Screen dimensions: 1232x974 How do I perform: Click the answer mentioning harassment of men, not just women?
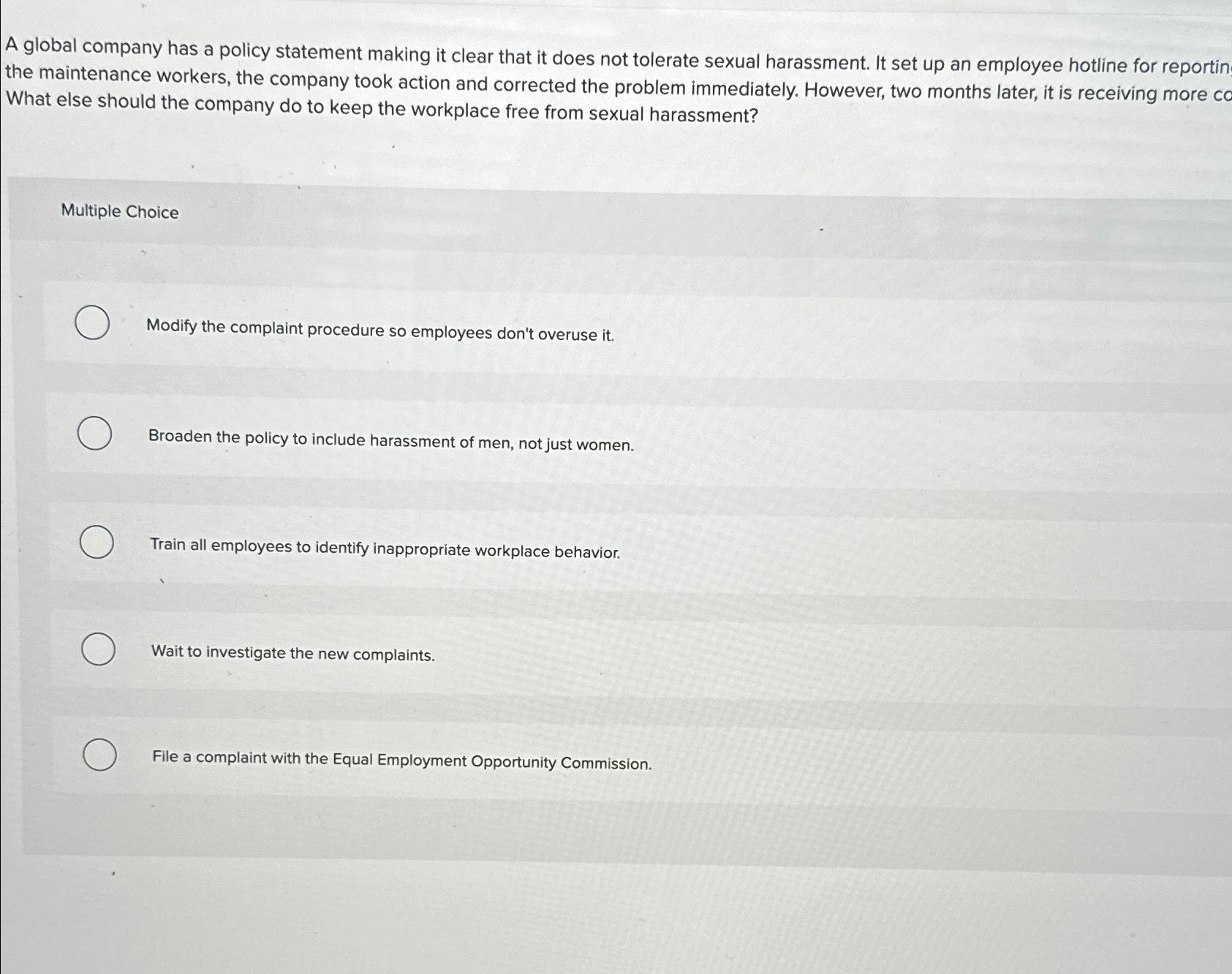click(390, 442)
